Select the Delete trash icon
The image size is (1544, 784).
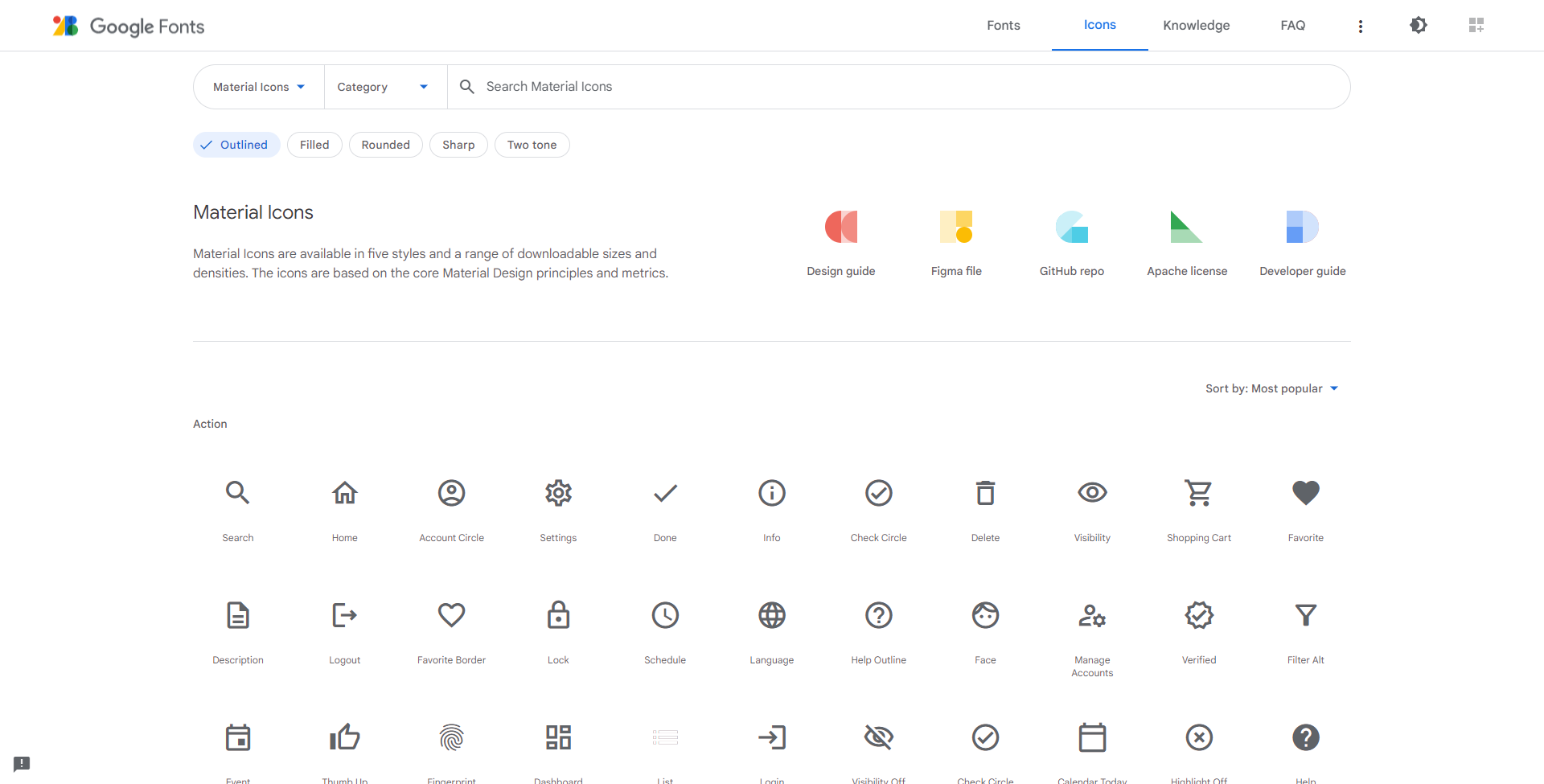click(985, 492)
